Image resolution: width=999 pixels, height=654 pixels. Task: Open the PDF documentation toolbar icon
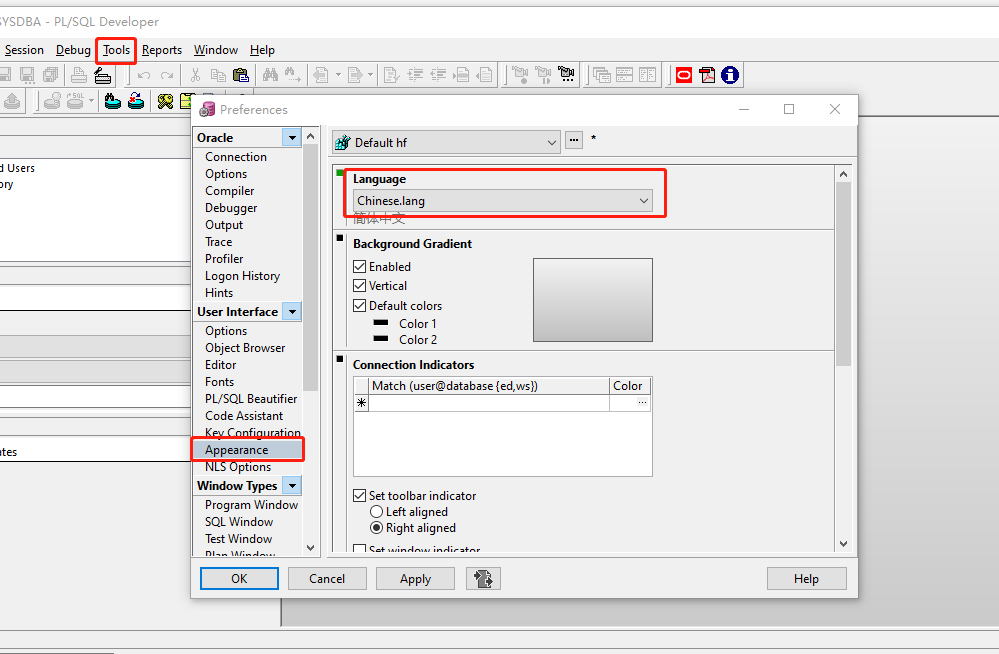707,74
